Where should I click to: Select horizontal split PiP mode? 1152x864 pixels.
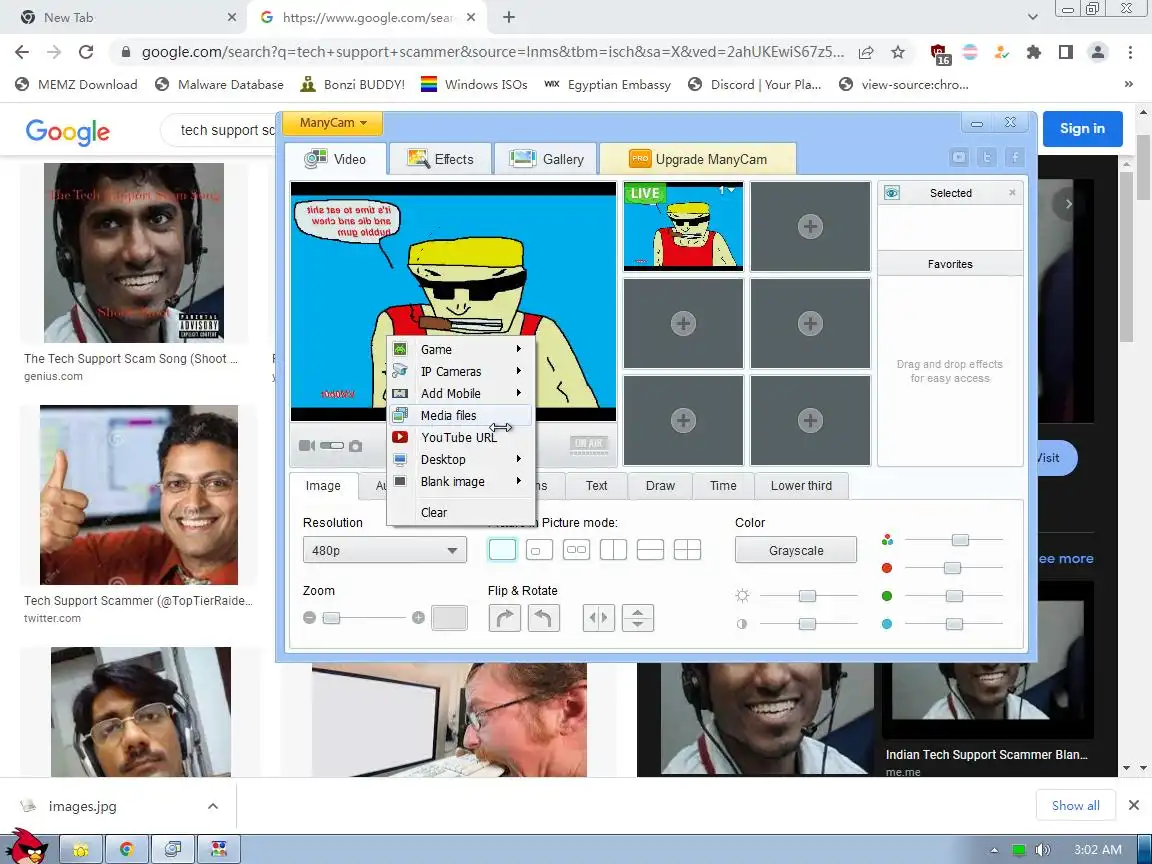650,550
